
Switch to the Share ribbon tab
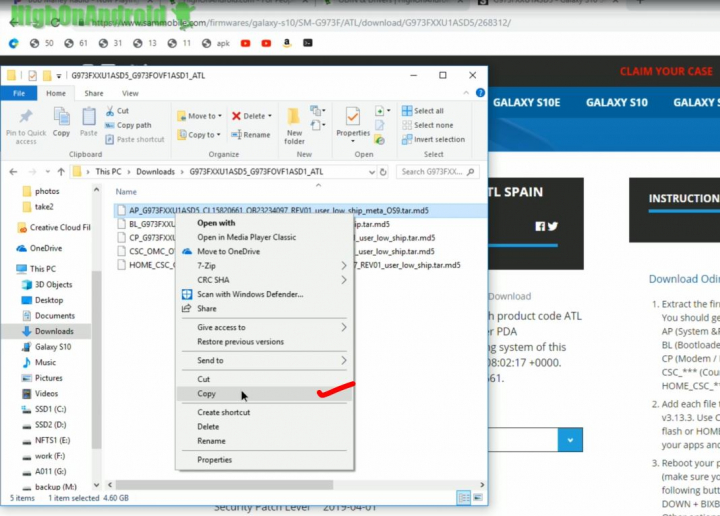(94, 93)
